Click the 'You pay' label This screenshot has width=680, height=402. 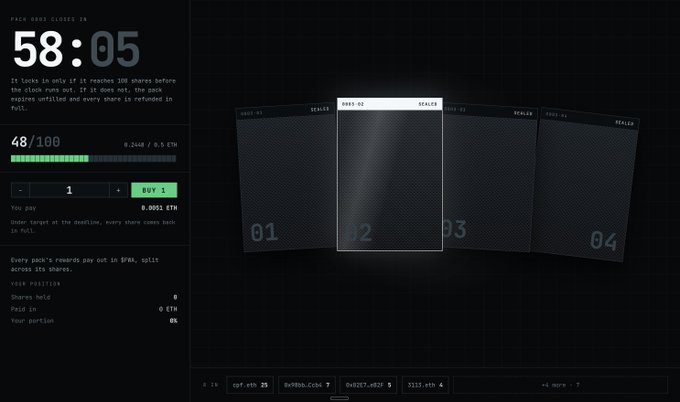[23, 208]
